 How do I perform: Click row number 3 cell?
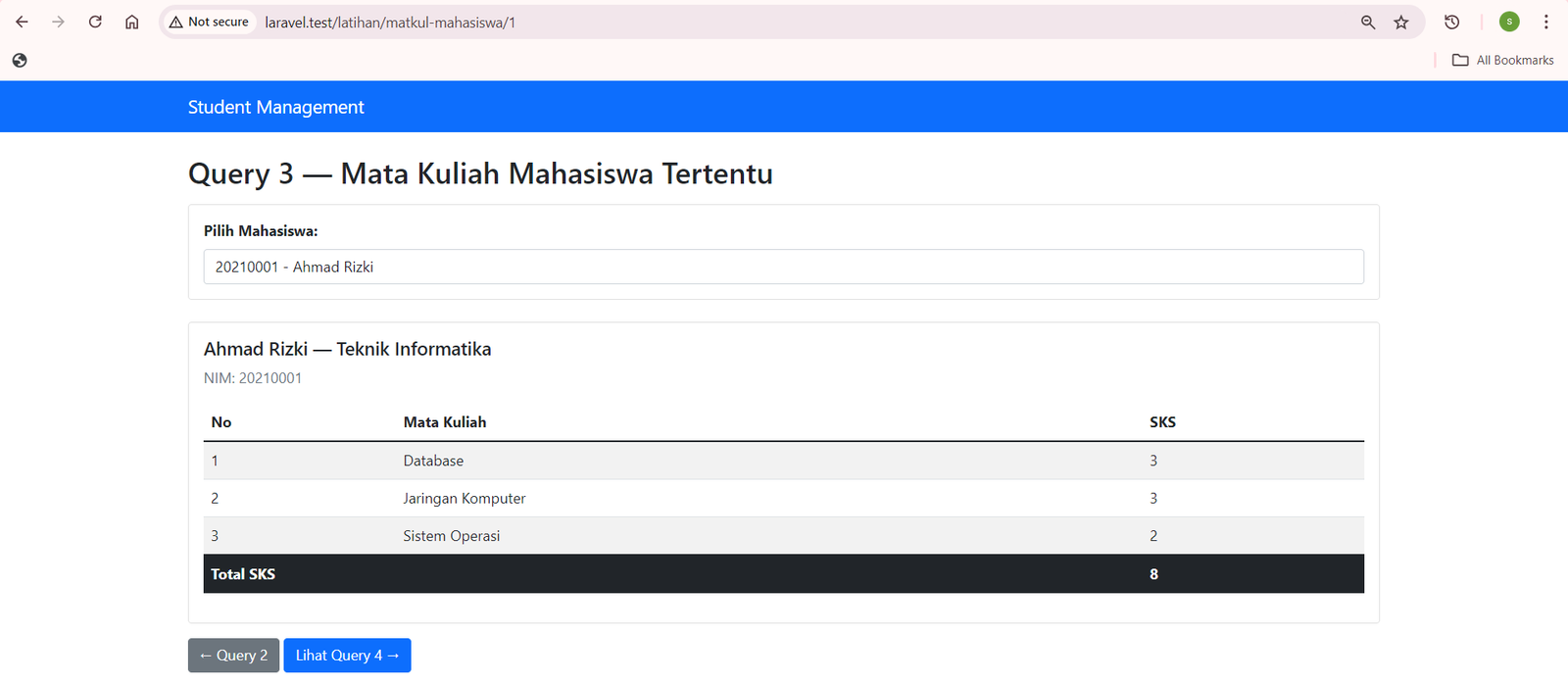coord(215,536)
